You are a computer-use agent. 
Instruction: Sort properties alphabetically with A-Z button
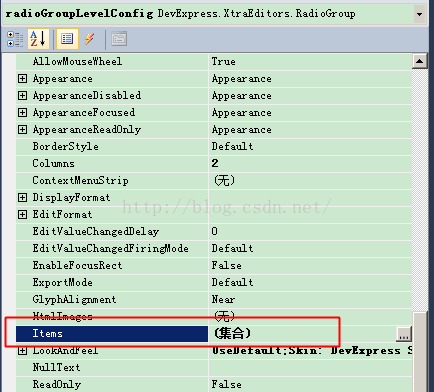coord(38,39)
